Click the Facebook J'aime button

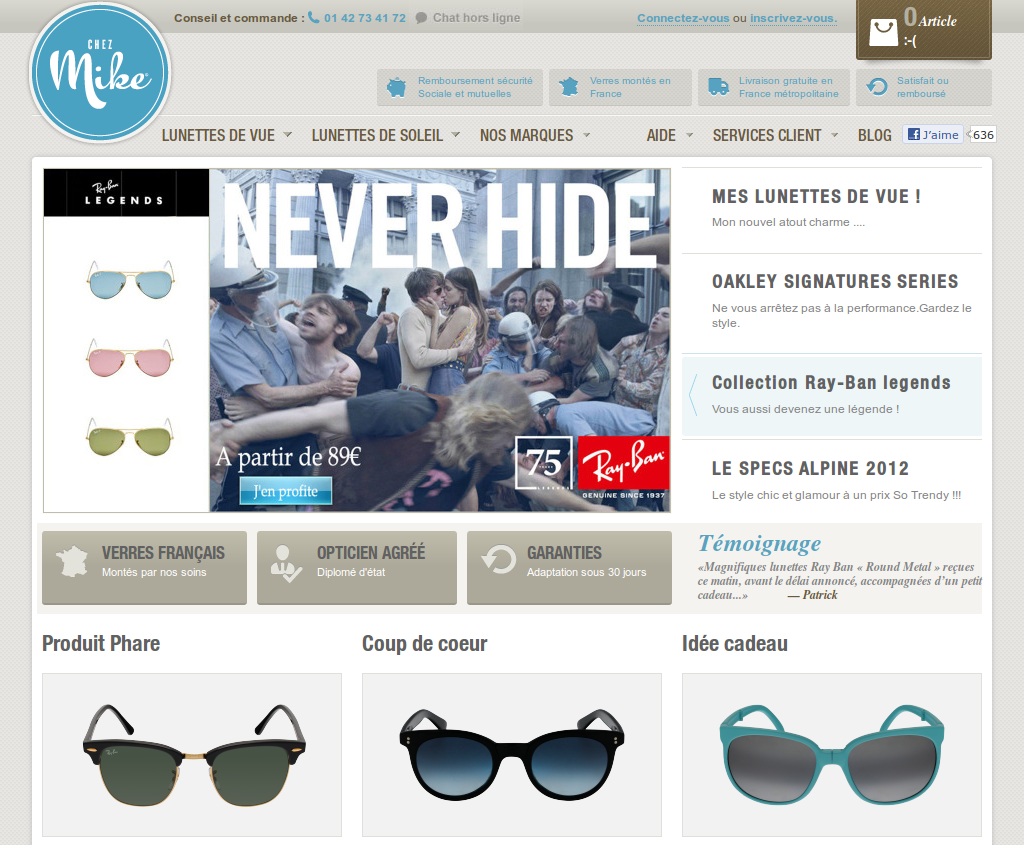933,135
